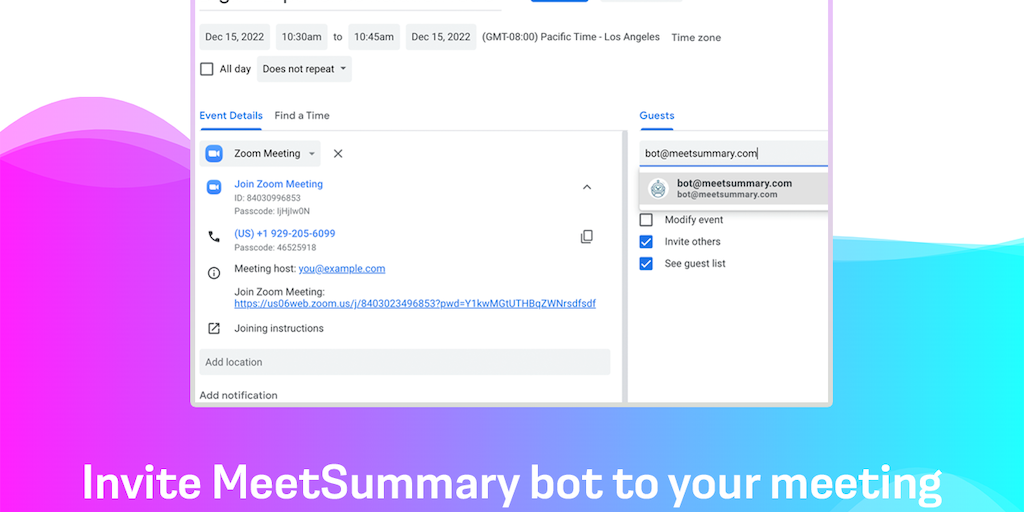Open the end date Dec 15, 2022 picker
The image size is (1024, 512).
click(441, 37)
